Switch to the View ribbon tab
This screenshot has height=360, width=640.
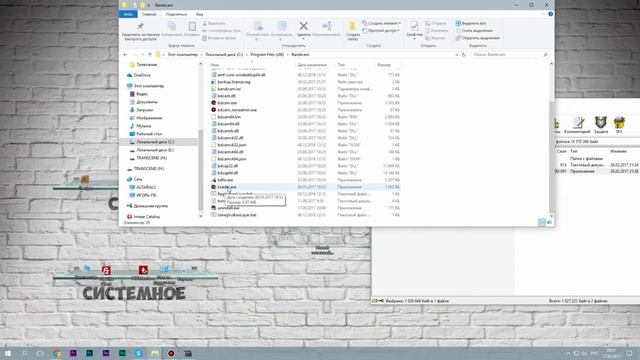[200, 14]
